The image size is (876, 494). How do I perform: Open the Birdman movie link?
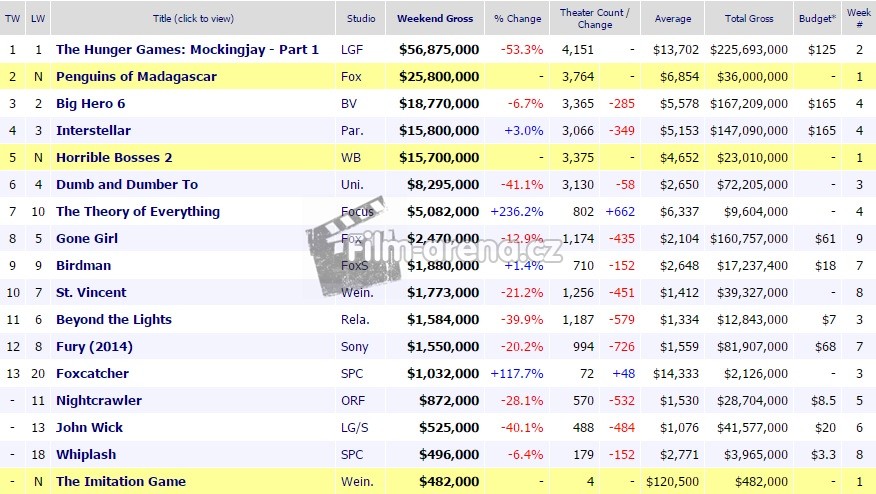(84, 265)
